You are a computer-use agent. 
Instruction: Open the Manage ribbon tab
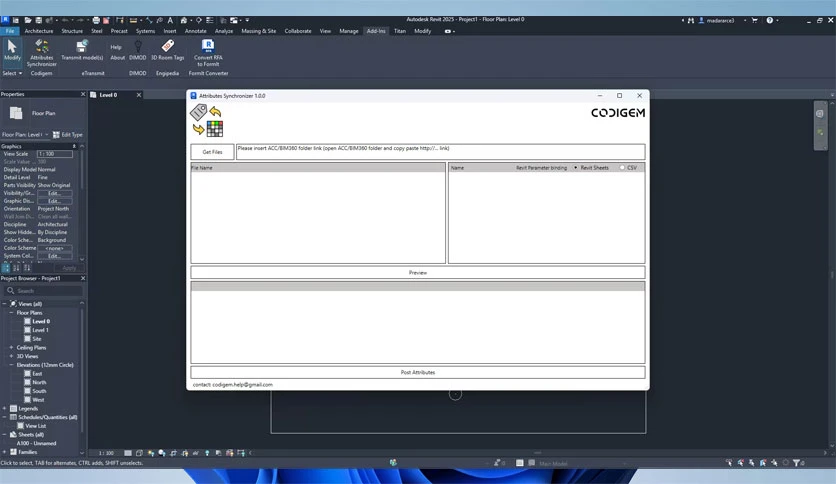click(349, 31)
